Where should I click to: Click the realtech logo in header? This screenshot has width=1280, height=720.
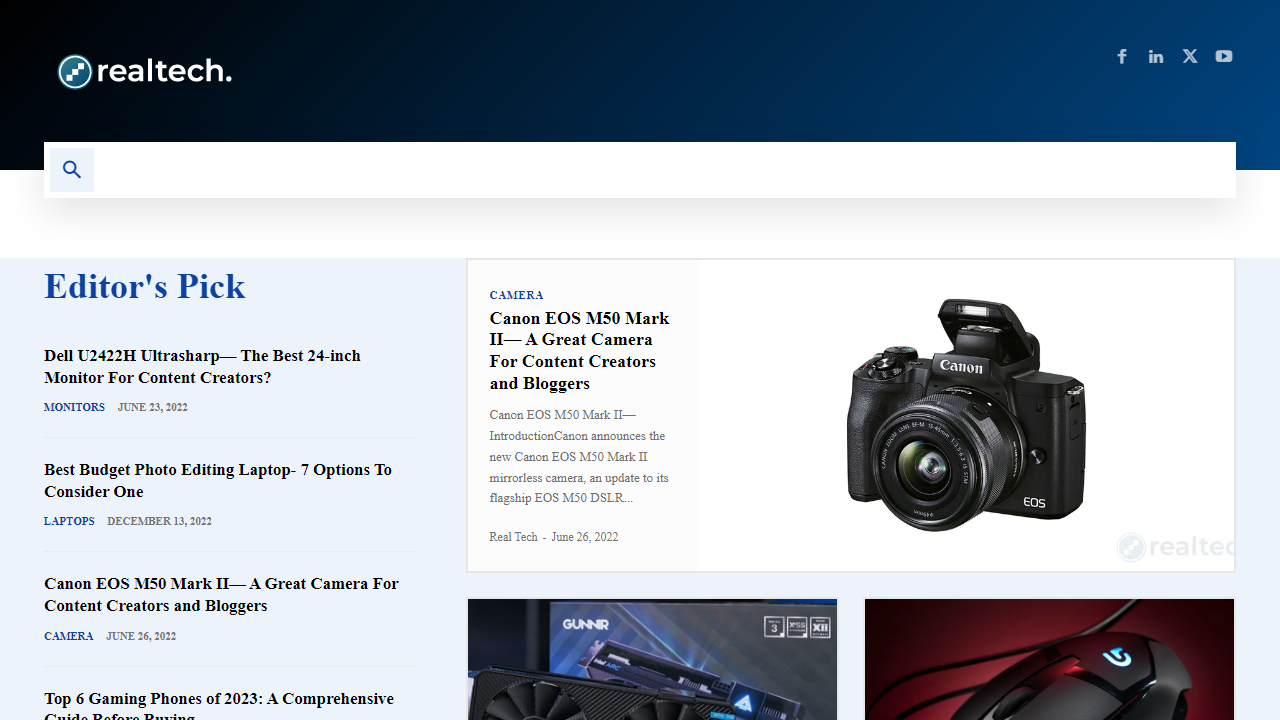[145, 71]
